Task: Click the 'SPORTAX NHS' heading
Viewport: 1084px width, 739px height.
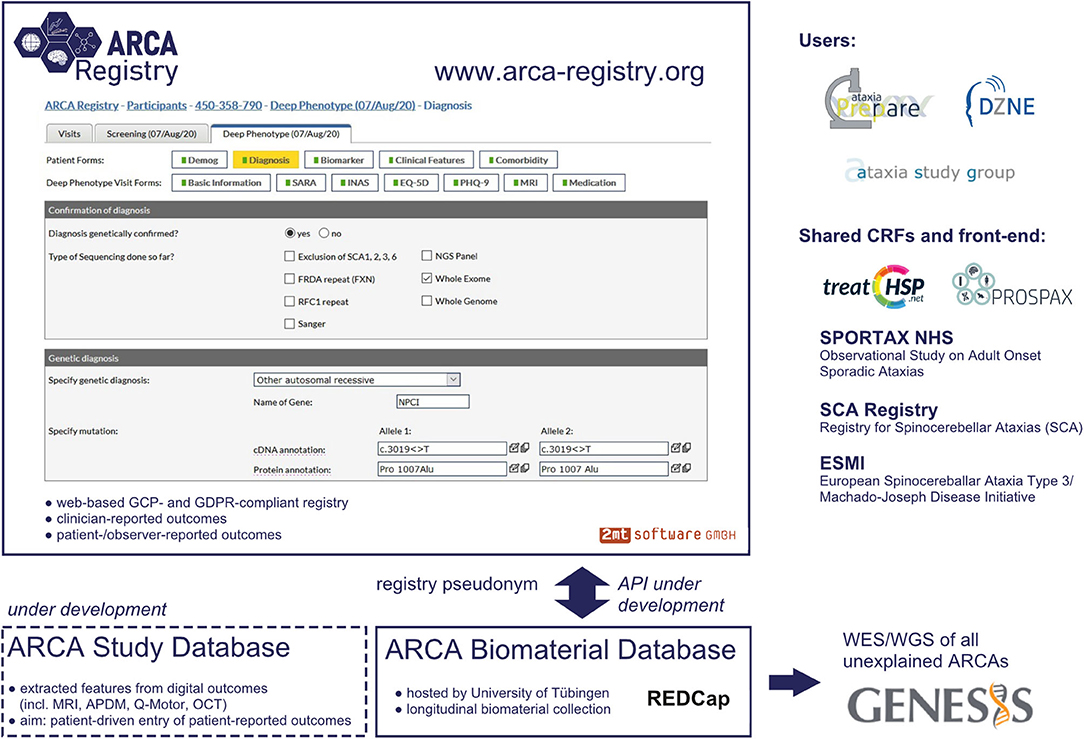Action: click(x=886, y=337)
